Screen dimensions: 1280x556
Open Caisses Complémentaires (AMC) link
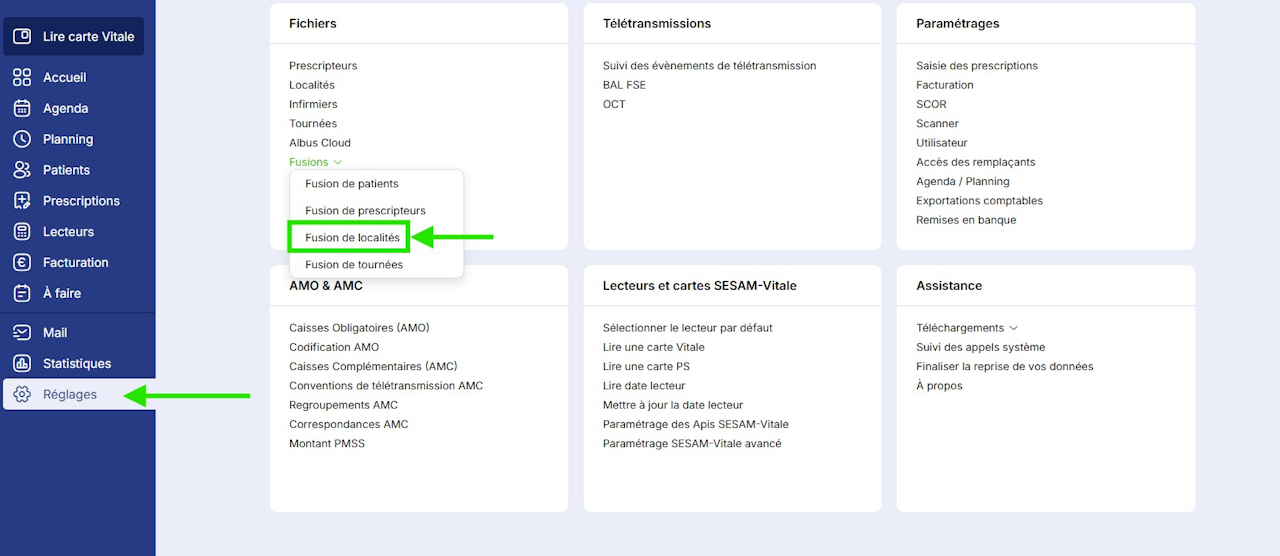tap(373, 366)
